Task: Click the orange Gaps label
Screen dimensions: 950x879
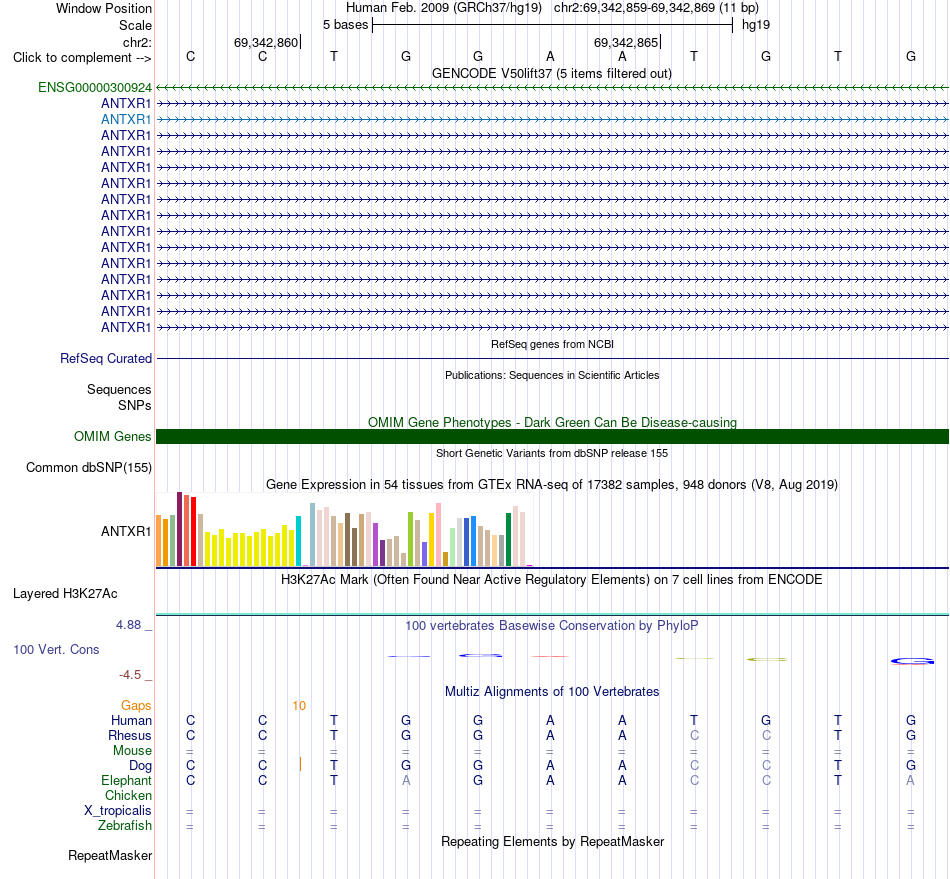Action: (136, 705)
